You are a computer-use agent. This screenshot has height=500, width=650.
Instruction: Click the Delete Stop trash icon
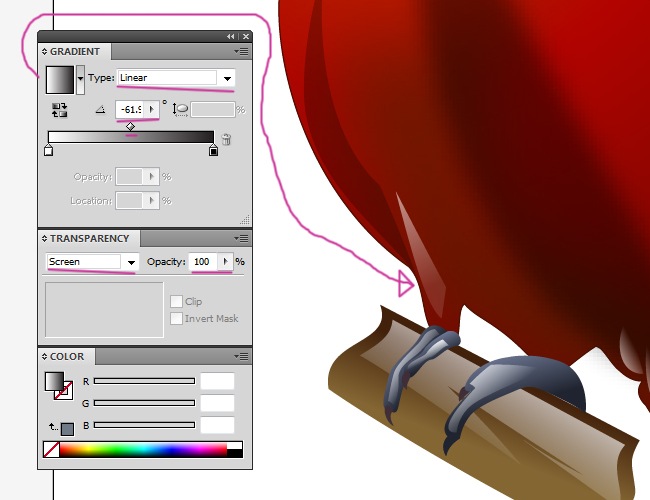click(226, 139)
